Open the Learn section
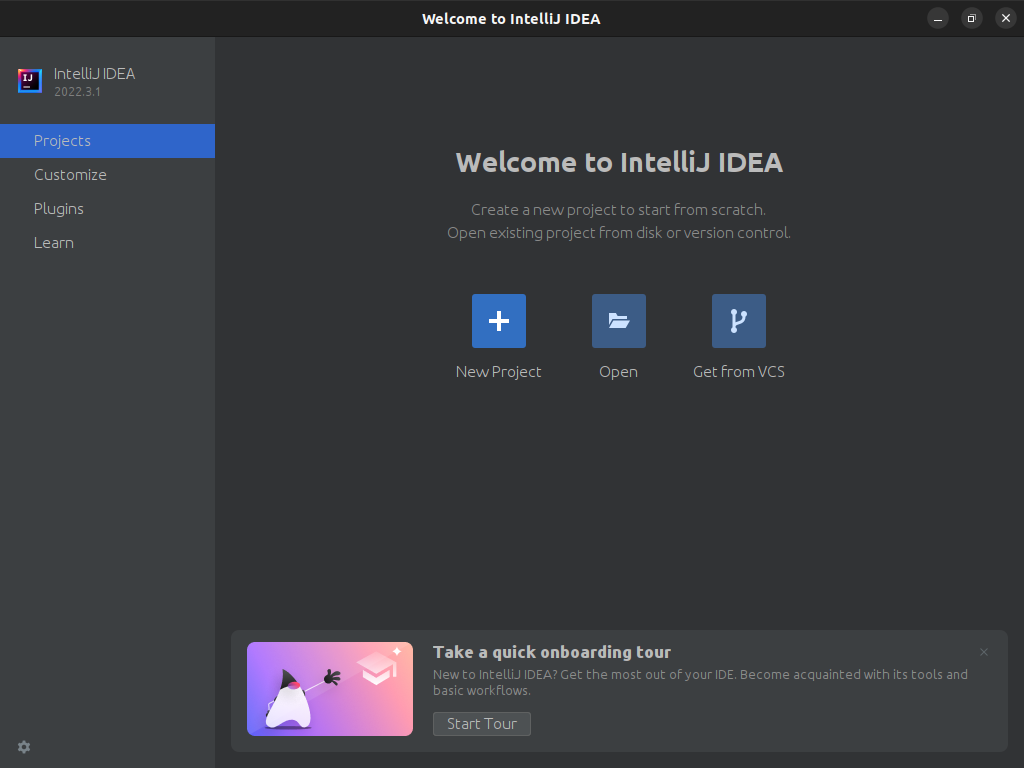 54,242
